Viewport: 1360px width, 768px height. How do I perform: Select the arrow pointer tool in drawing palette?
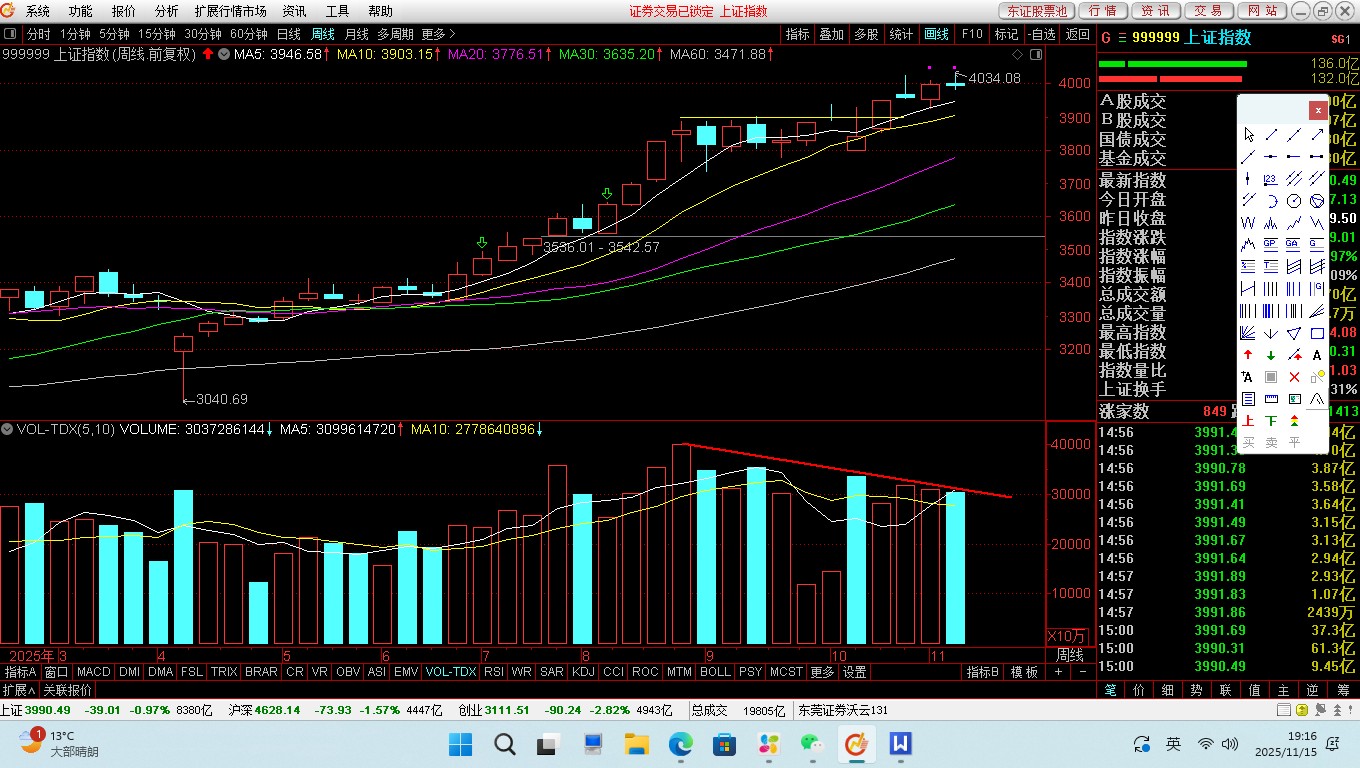point(1248,134)
